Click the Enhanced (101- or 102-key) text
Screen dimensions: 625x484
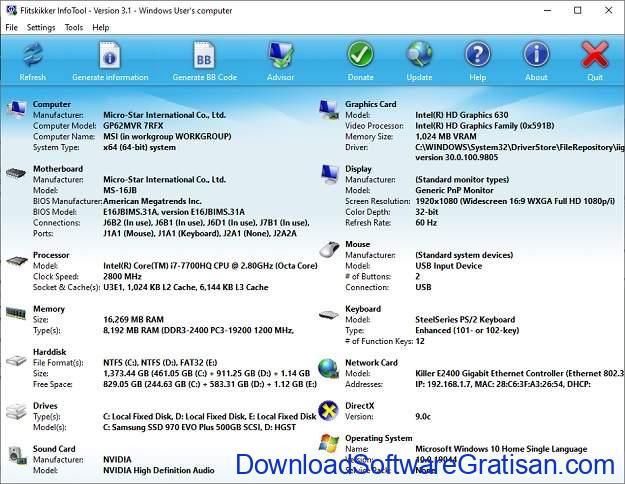point(467,330)
